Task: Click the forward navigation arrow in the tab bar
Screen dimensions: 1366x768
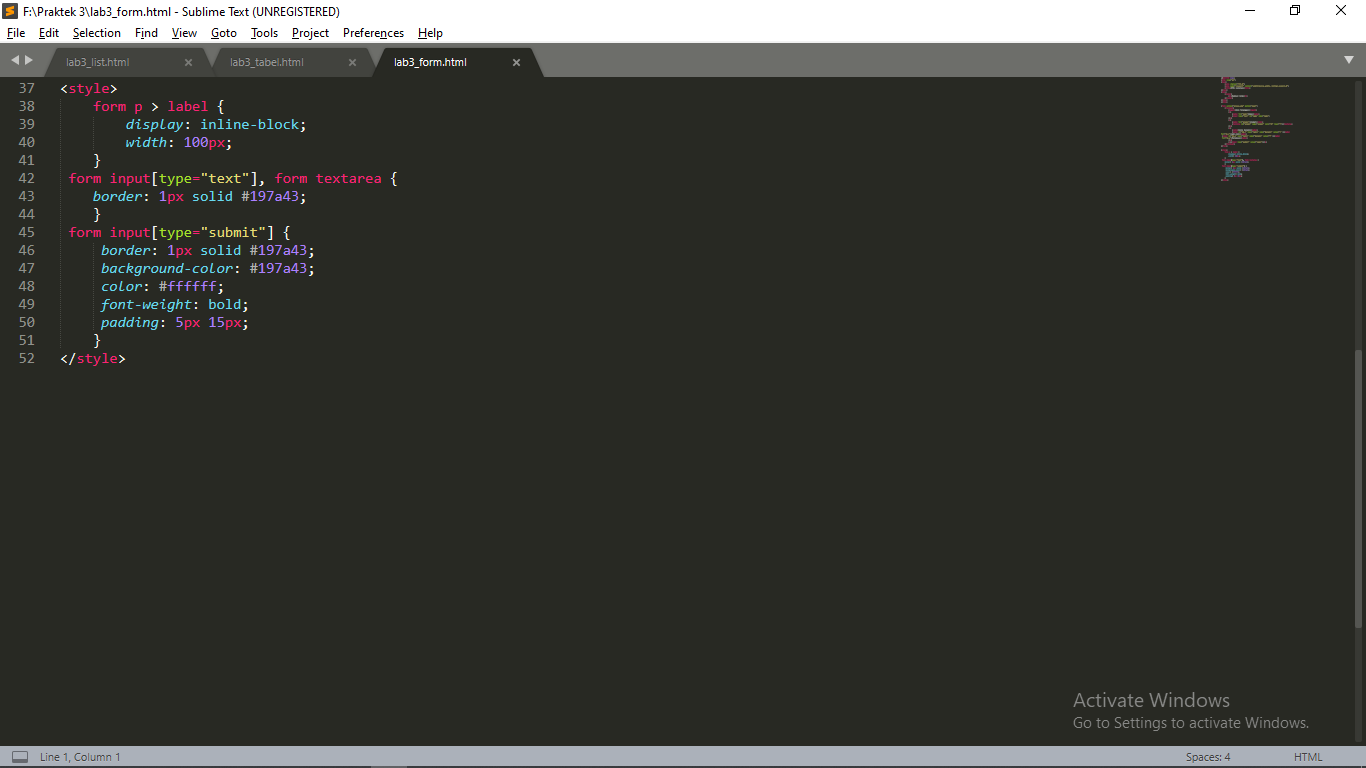Action: (26, 60)
